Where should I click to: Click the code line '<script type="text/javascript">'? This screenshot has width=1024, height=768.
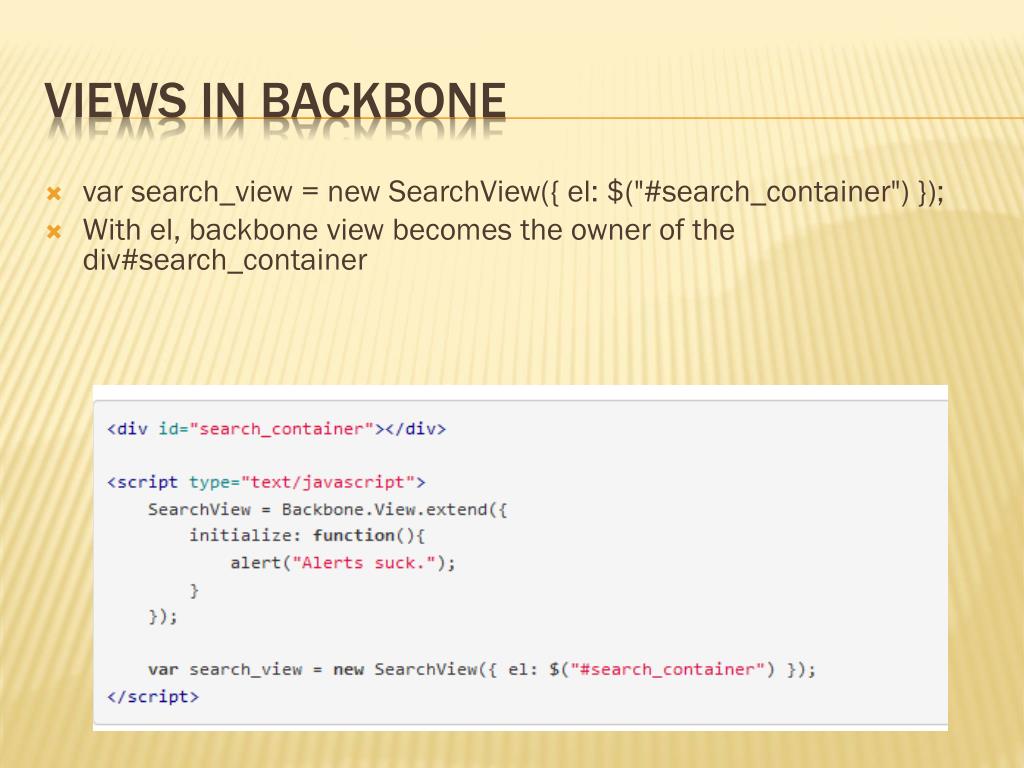pyautogui.click(x=266, y=483)
